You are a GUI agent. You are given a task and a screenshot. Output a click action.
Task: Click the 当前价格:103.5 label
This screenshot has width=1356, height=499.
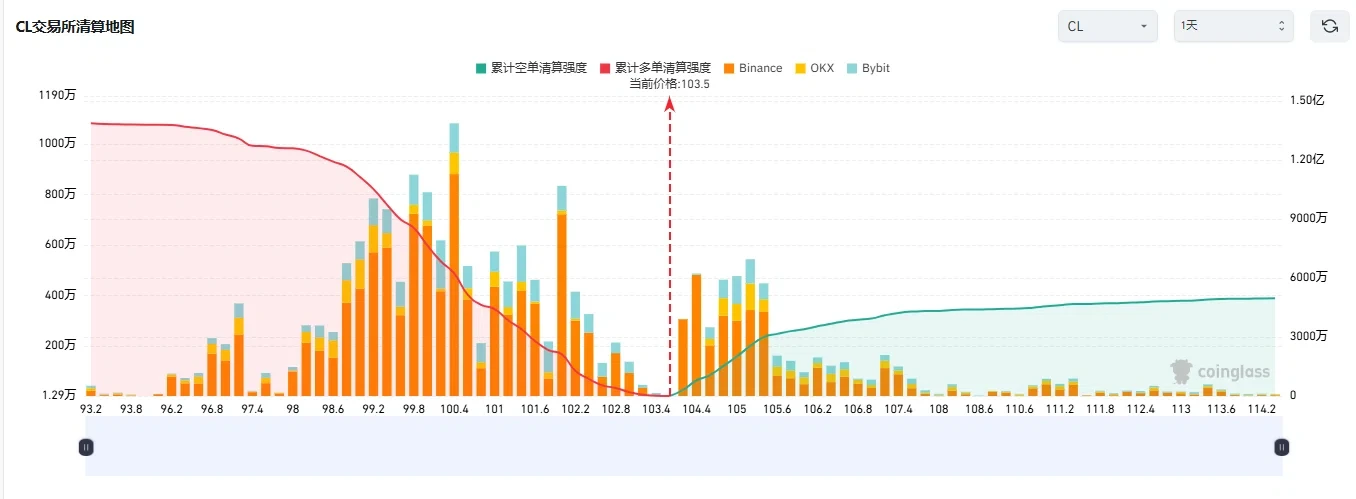[669, 84]
